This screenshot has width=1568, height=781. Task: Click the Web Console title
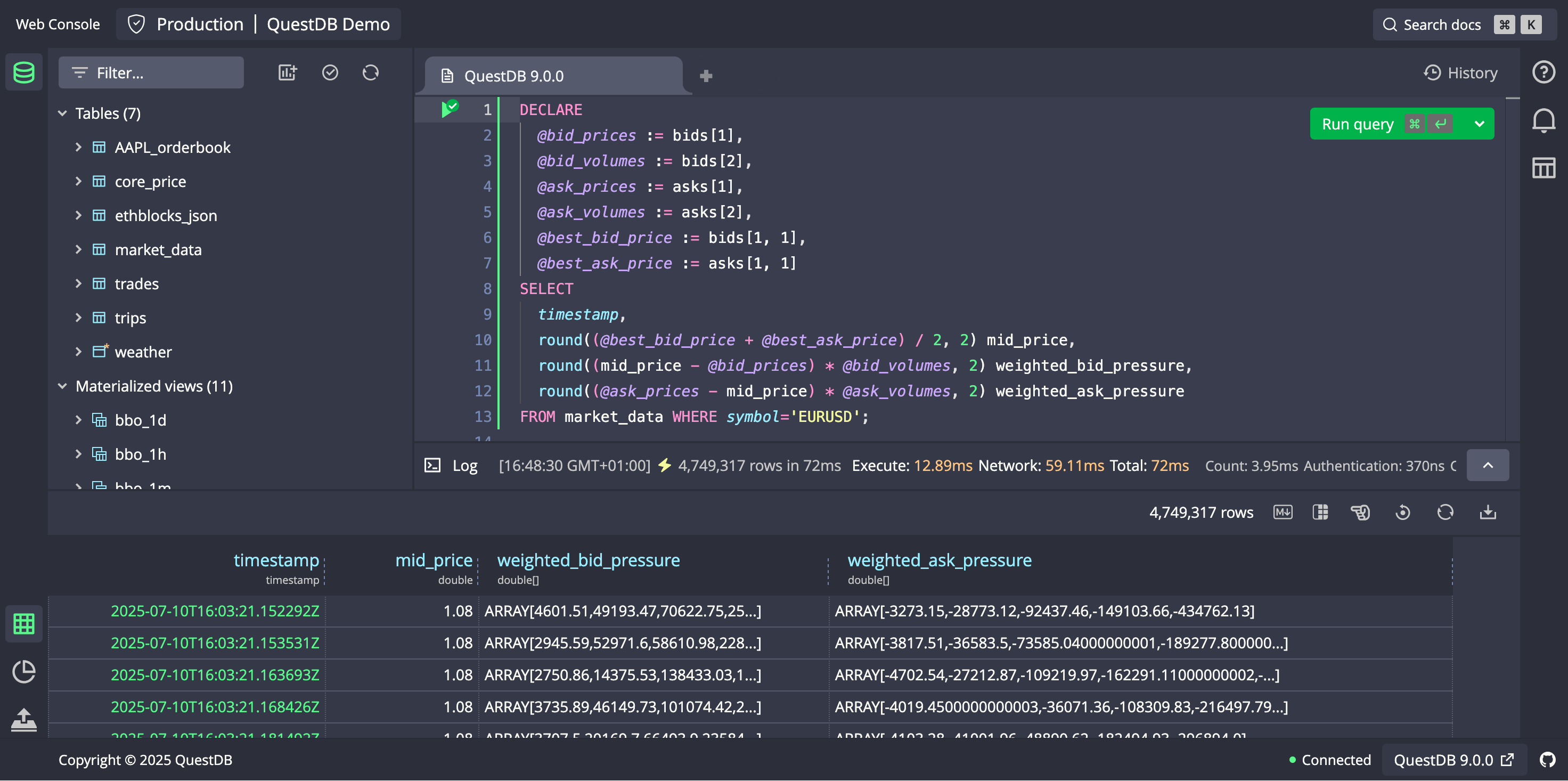tap(58, 25)
